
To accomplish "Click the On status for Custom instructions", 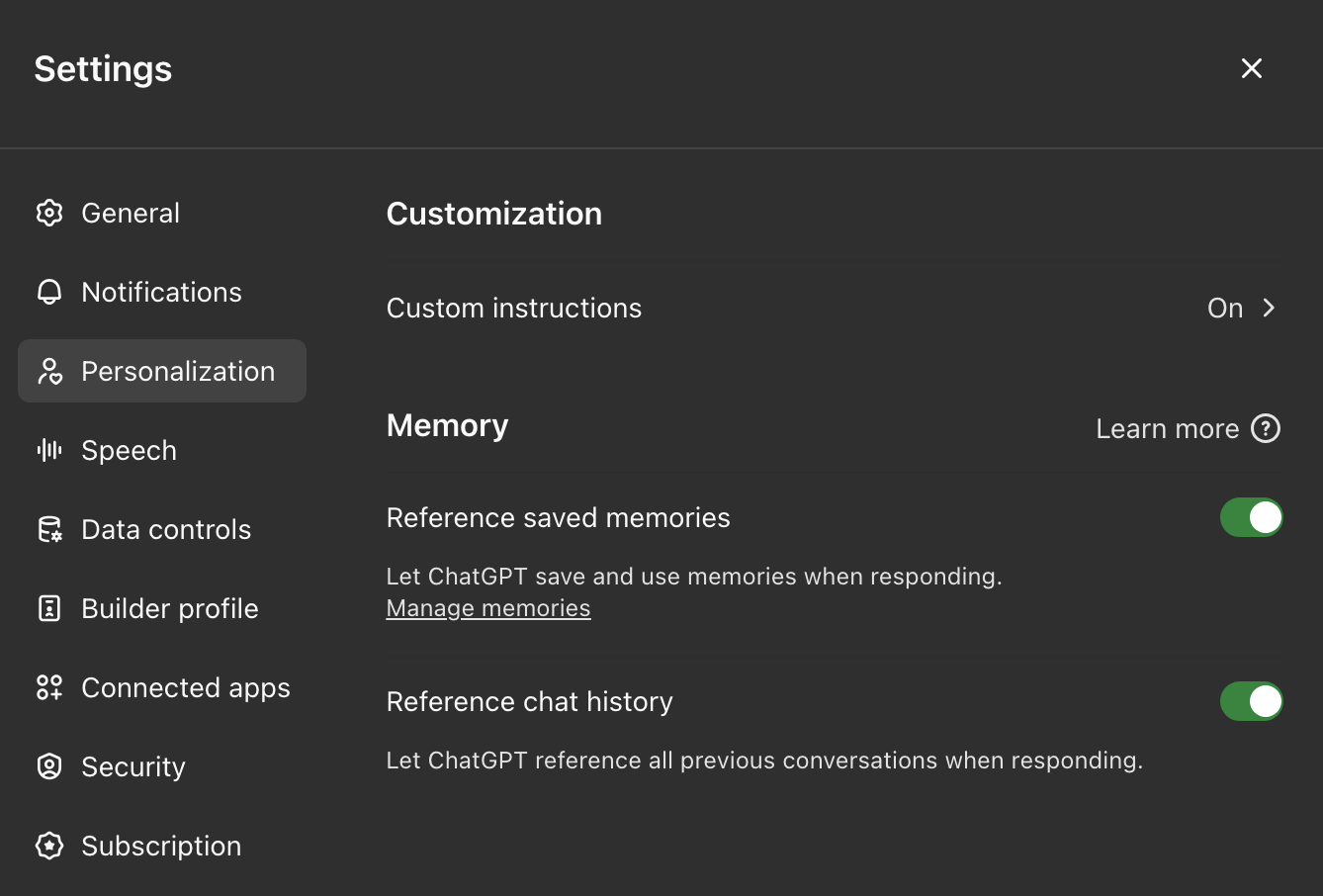I will click(x=1225, y=308).
